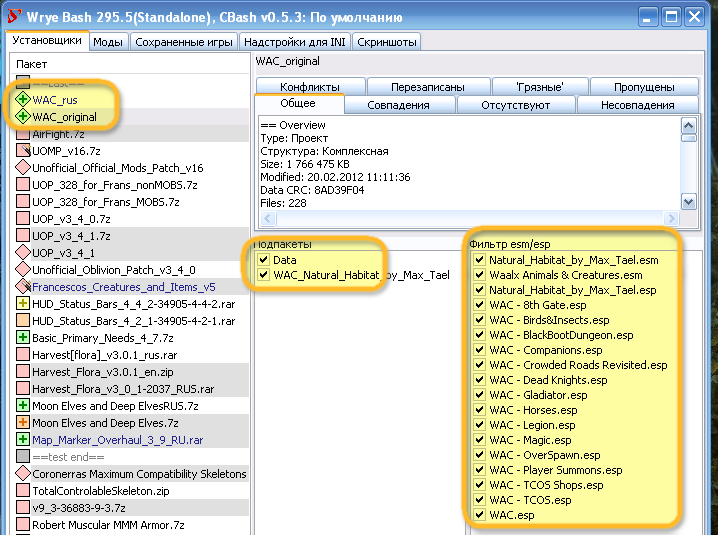Click the icon beside Harvest_Flora_v3.0.1_en.zip
The image size is (718, 535).
pyautogui.click(x=22, y=371)
